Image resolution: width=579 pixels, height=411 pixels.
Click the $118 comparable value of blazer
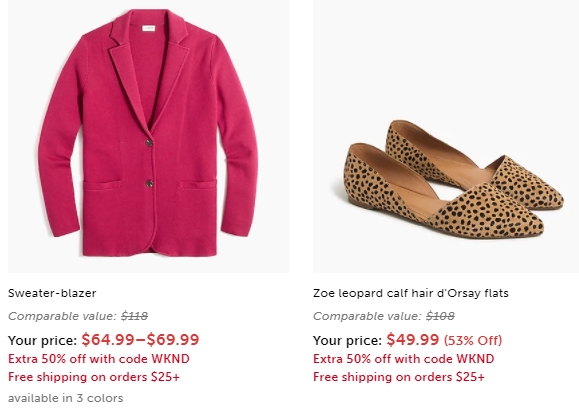tap(134, 316)
